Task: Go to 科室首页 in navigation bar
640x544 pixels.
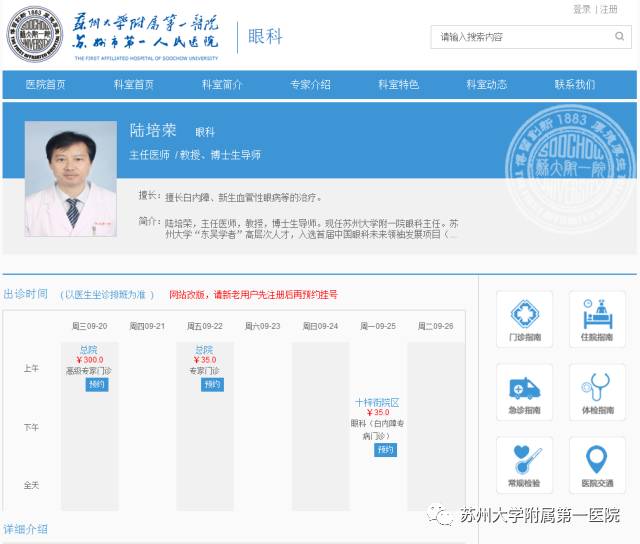Action: tap(133, 84)
